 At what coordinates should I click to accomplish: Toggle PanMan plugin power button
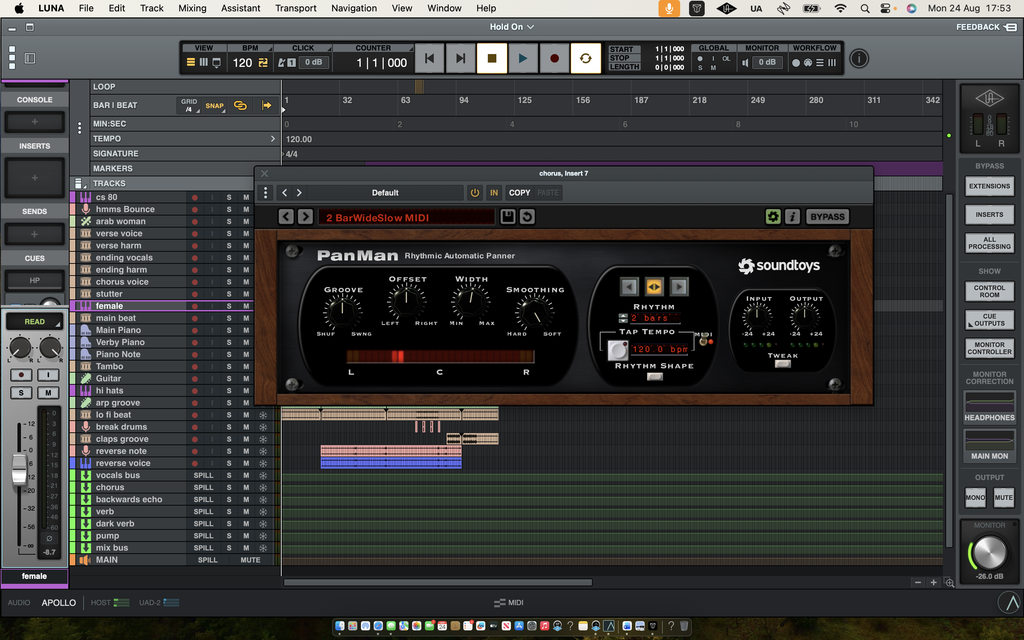click(x=475, y=193)
